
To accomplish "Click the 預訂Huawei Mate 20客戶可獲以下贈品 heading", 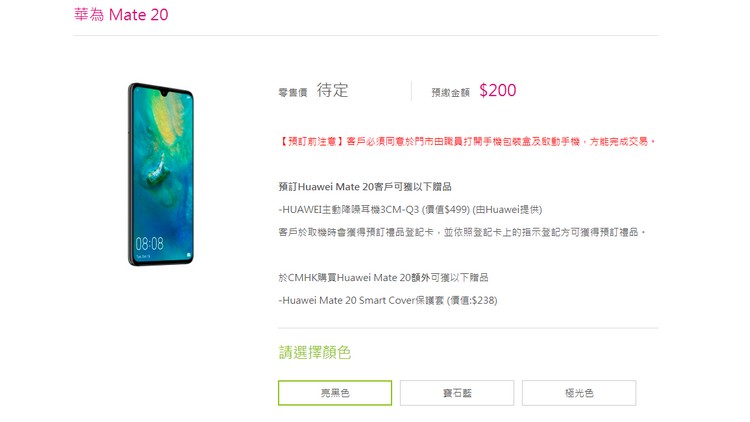I will [365, 187].
